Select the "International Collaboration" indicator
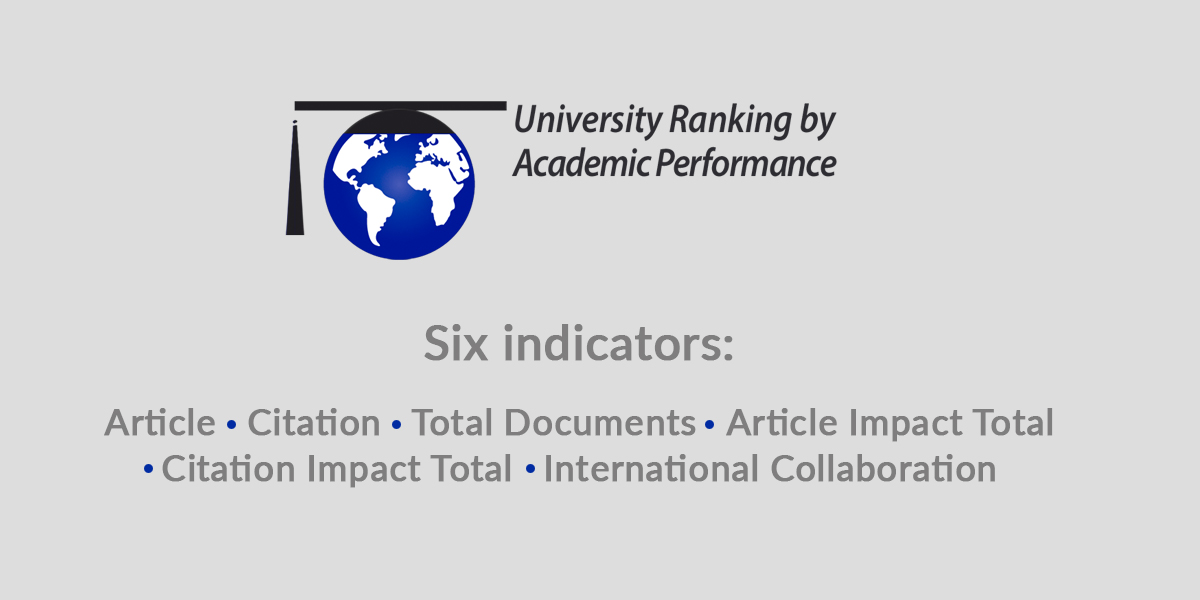 (770, 468)
